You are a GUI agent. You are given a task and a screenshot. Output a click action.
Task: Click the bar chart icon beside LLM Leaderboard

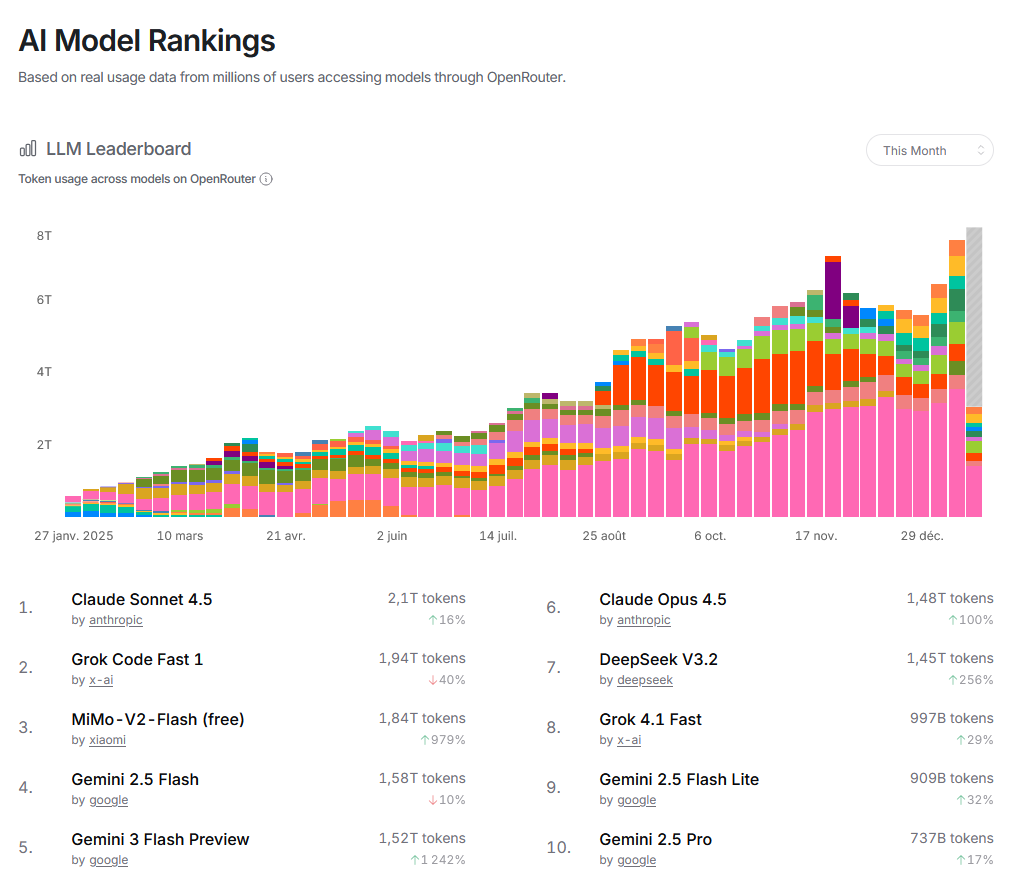coord(28,149)
